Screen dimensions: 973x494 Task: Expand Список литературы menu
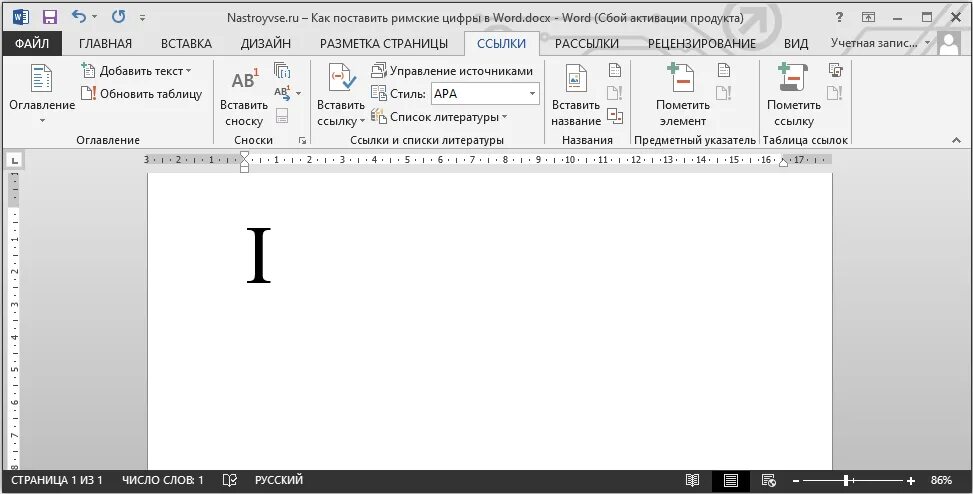[439, 117]
